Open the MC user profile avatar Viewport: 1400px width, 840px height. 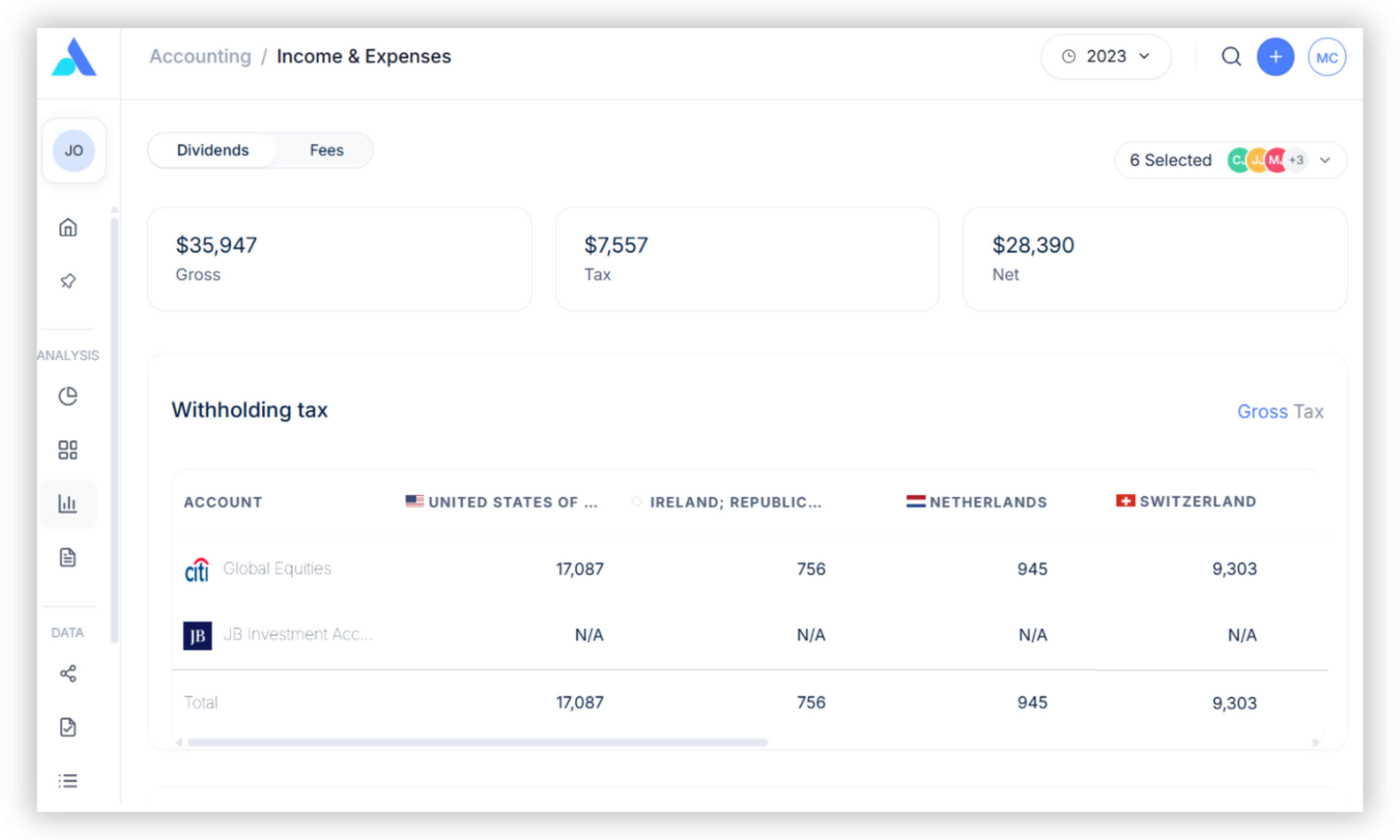click(1326, 57)
